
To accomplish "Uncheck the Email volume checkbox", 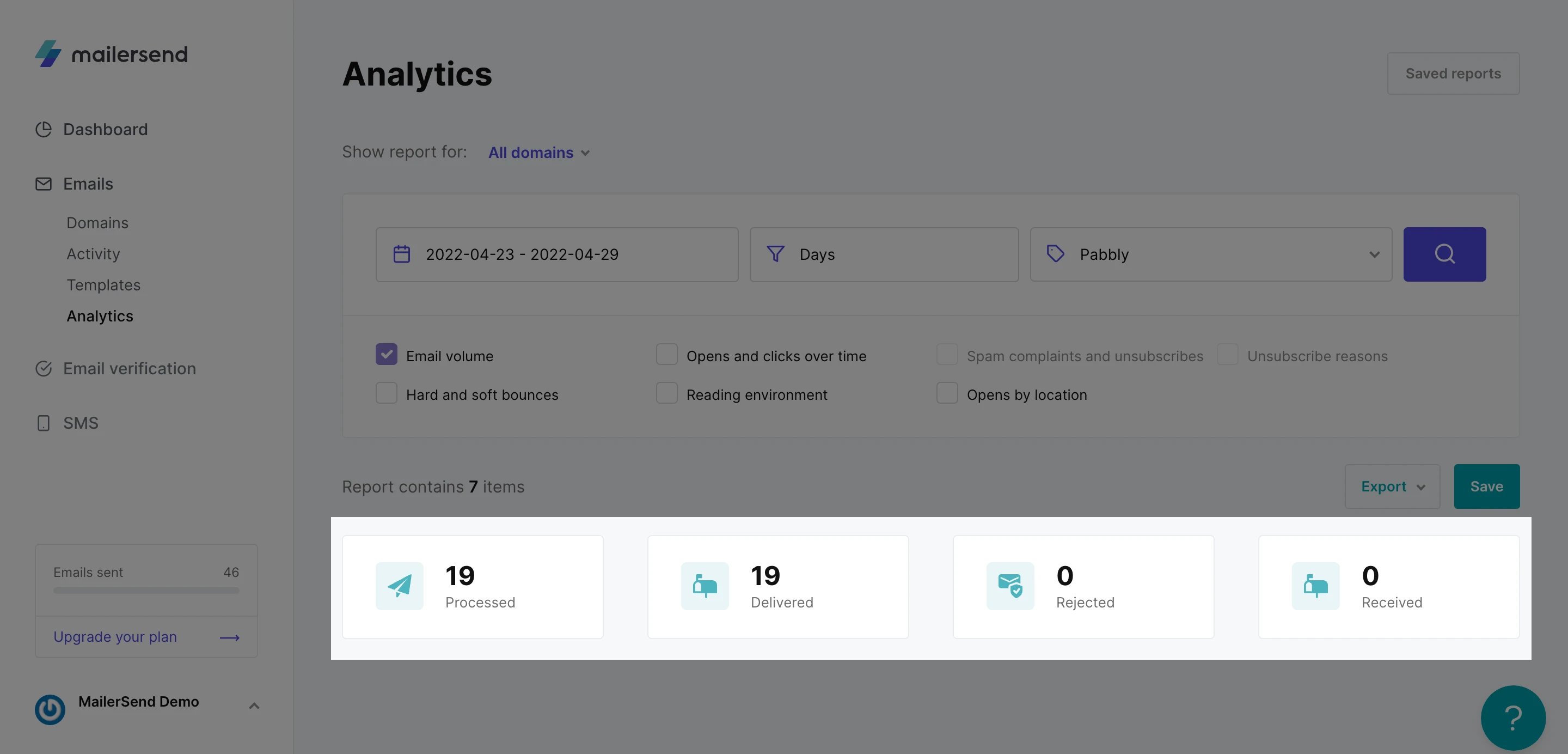I will [387, 355].
